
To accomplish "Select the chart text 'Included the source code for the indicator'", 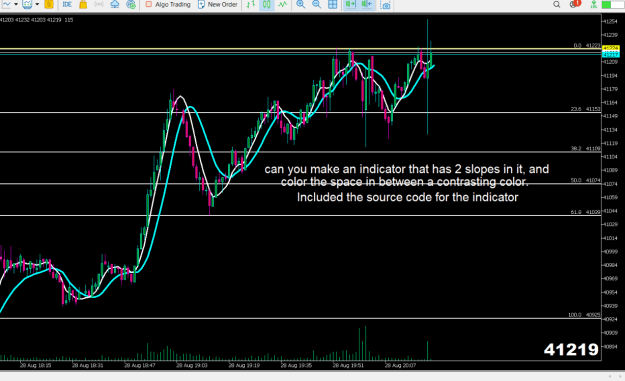I will 407,197.
